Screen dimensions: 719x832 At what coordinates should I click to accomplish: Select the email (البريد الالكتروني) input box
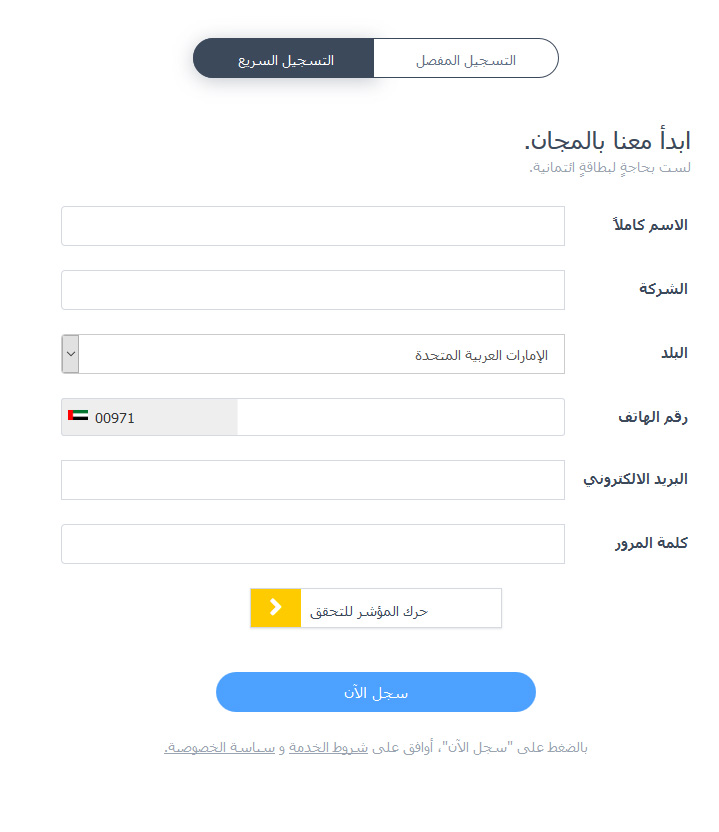[312, 480]
